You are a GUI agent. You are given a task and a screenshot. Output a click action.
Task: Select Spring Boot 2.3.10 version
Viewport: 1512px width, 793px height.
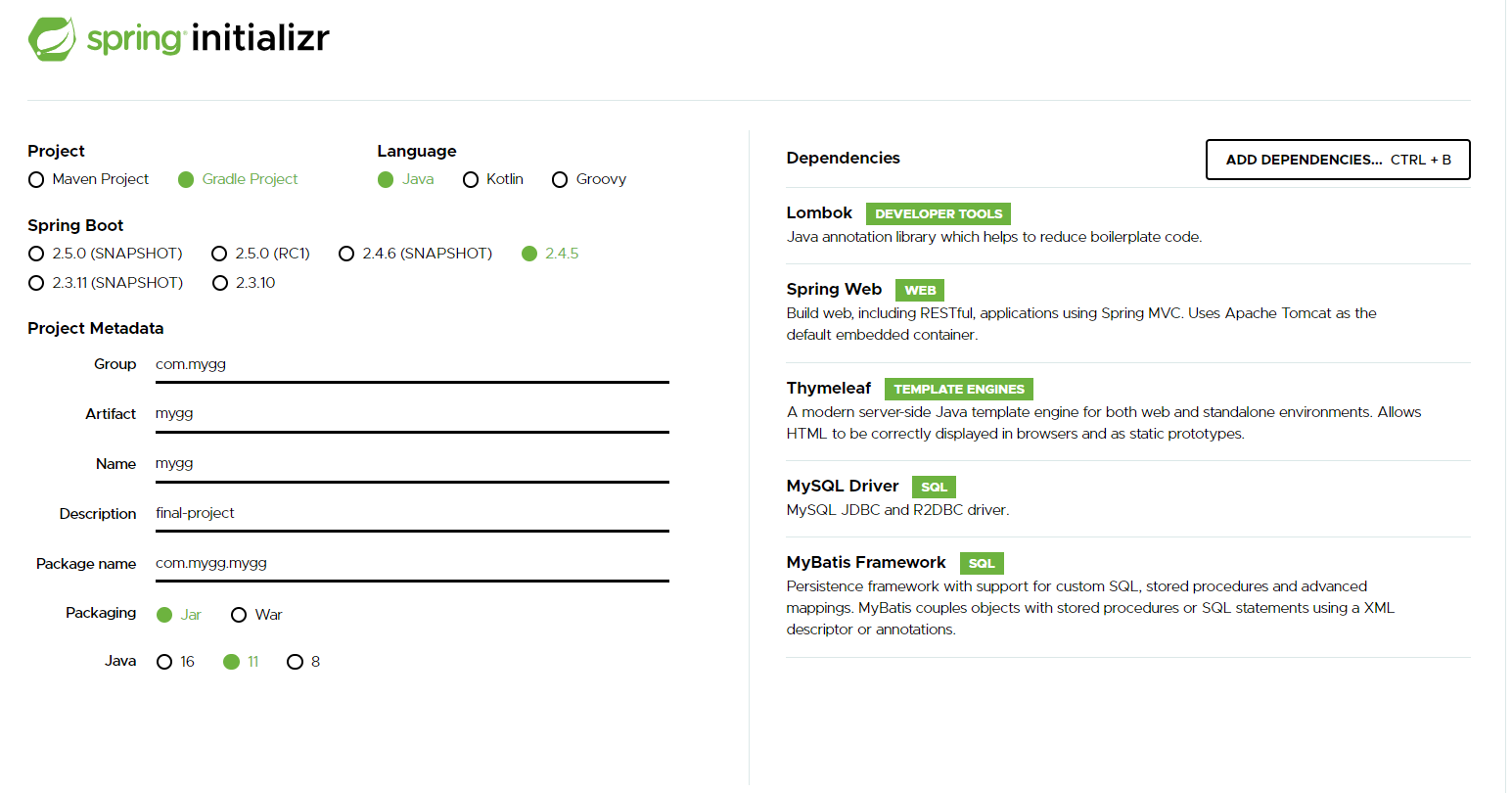(x=244, y=283)
